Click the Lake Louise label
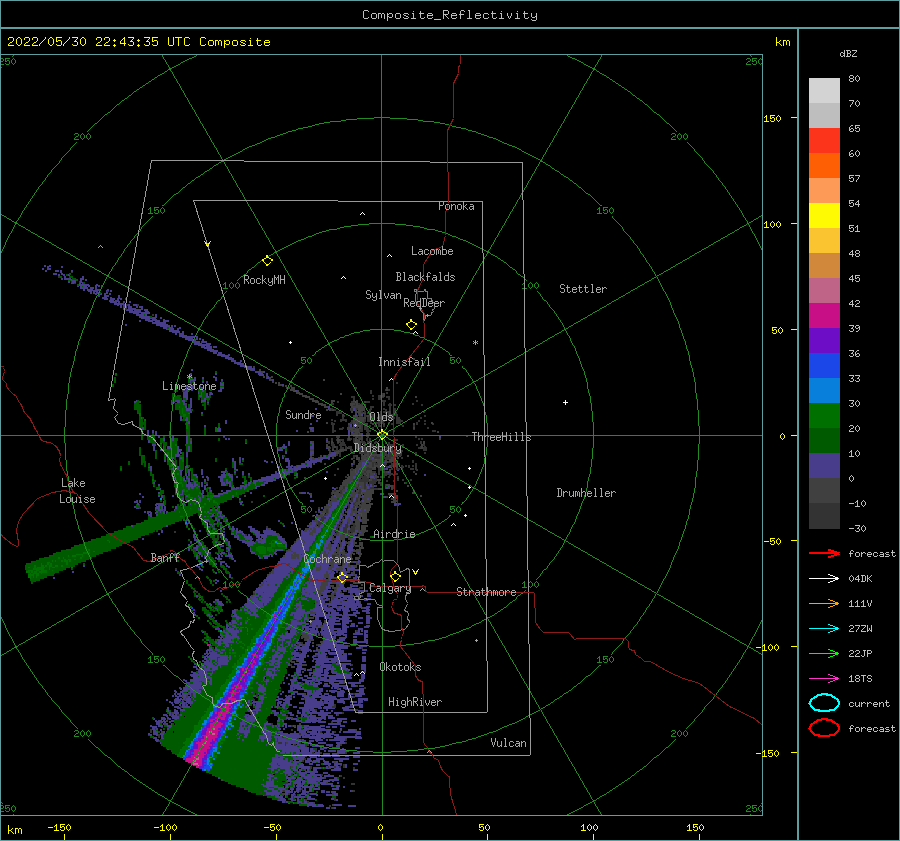Screen dimensions: 900x841 click(x=77, y=491)
